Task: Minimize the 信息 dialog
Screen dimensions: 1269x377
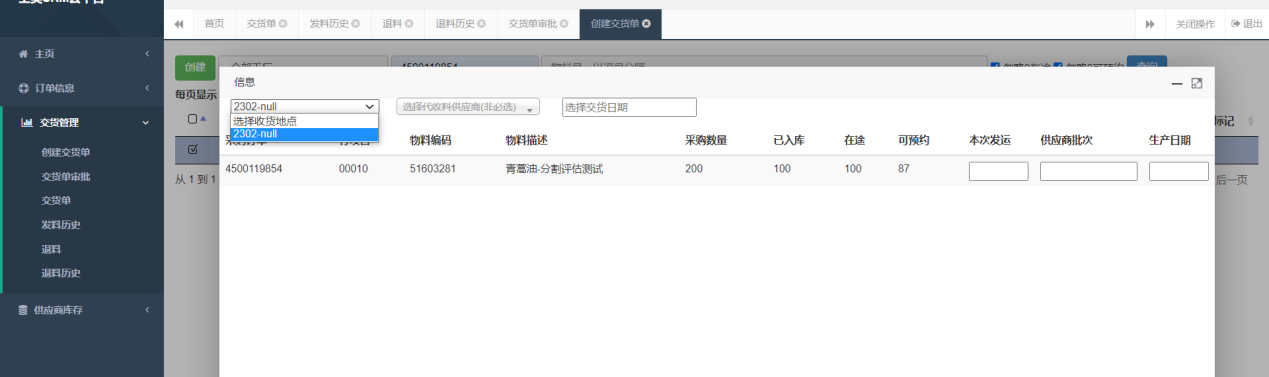Action: (x=1177, y=83)
